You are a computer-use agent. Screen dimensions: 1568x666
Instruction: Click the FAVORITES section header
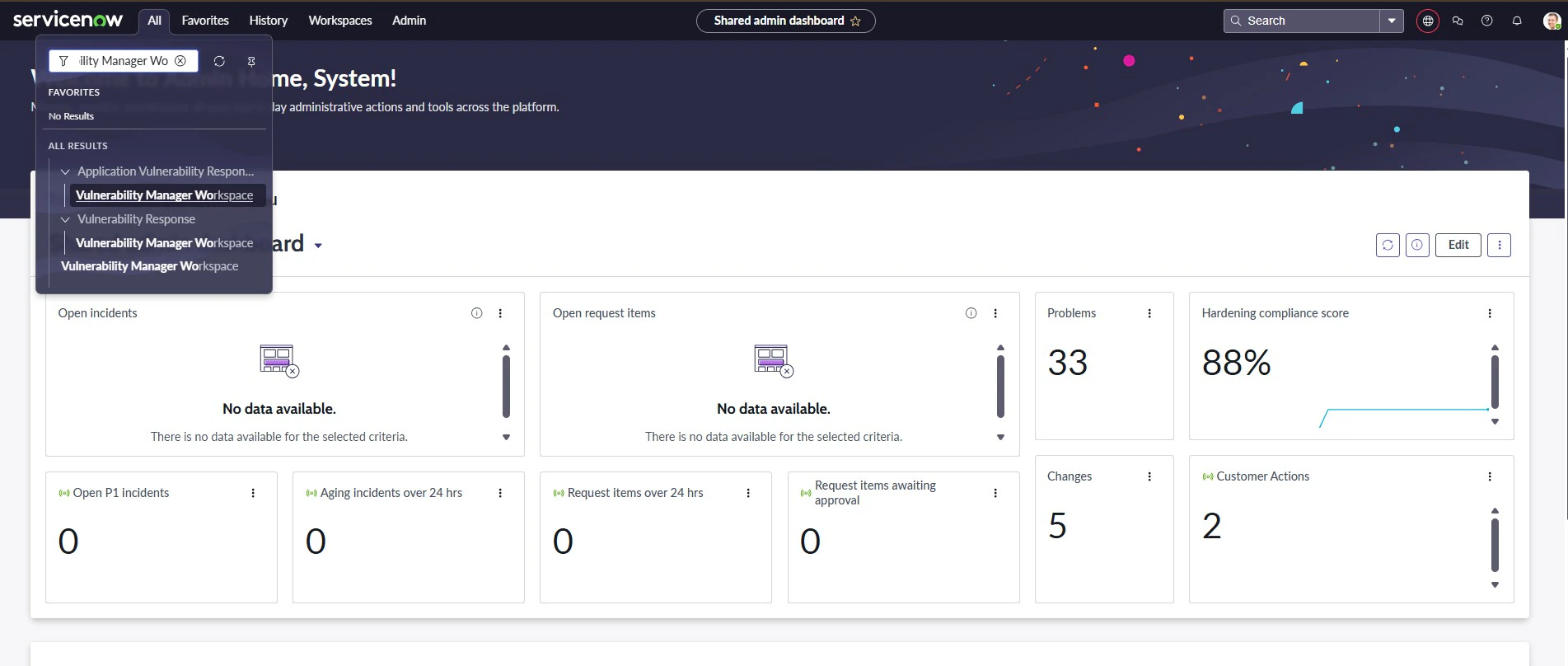74,92
